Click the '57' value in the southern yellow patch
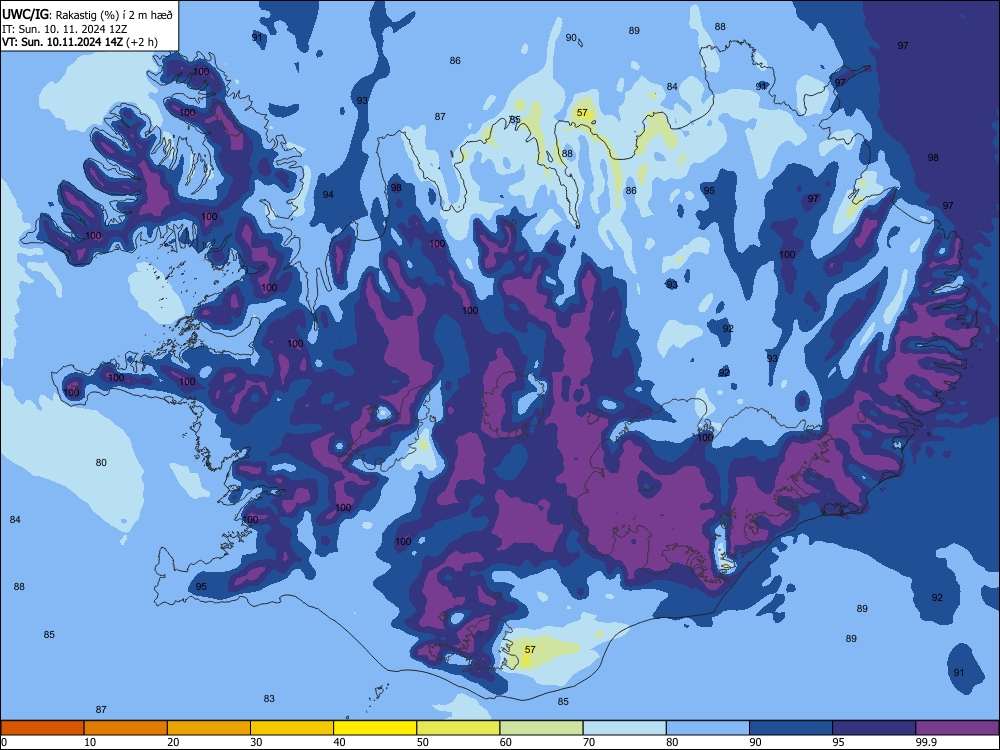Image resolution: width=1000 pixels, height=750 pixels. (x=530, y=650)
